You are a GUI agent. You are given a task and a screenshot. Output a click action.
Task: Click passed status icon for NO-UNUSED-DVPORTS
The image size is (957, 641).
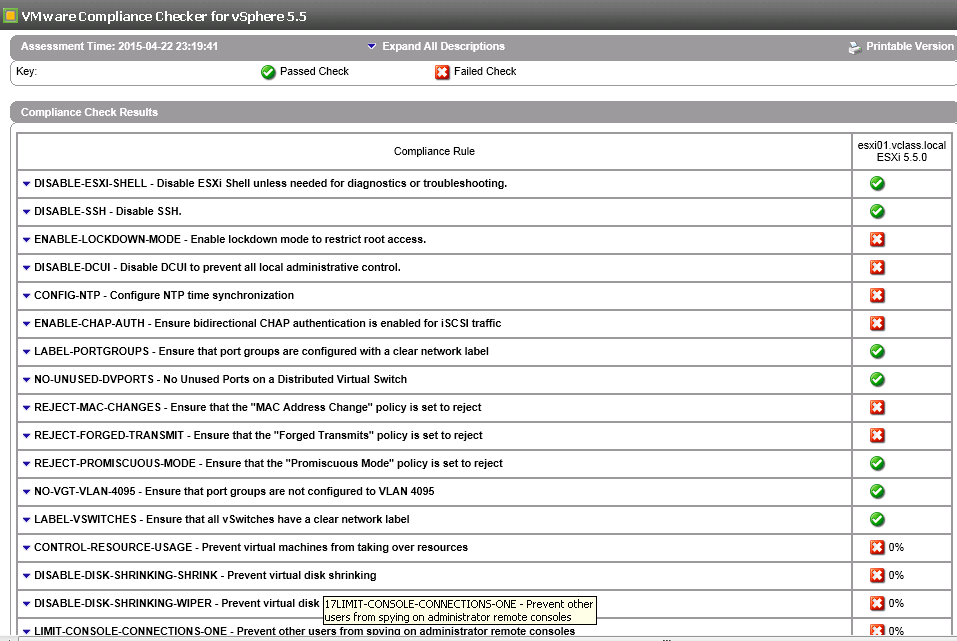877,379
